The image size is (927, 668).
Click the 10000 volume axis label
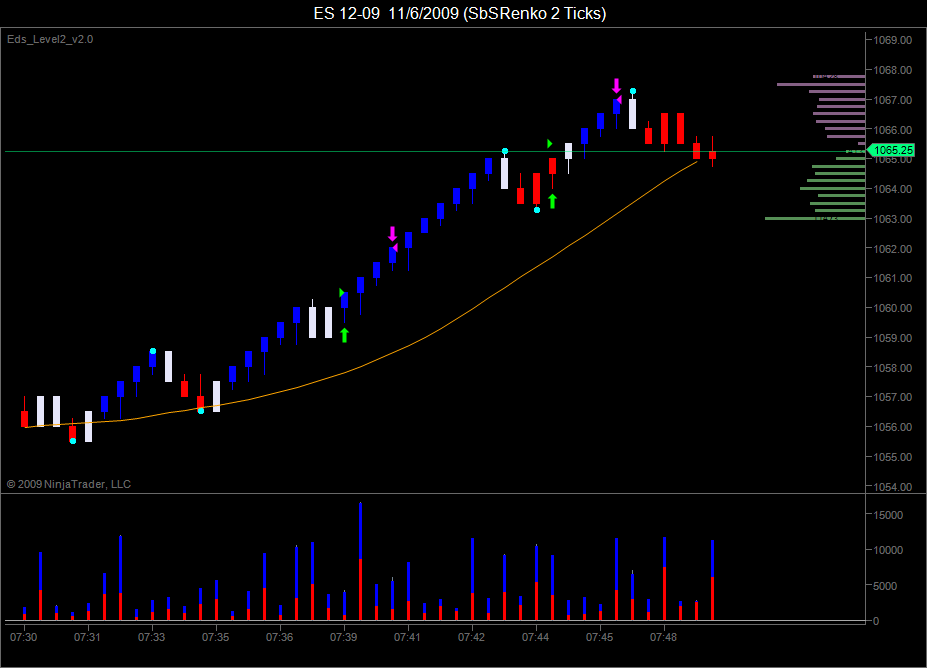[889, 550]
